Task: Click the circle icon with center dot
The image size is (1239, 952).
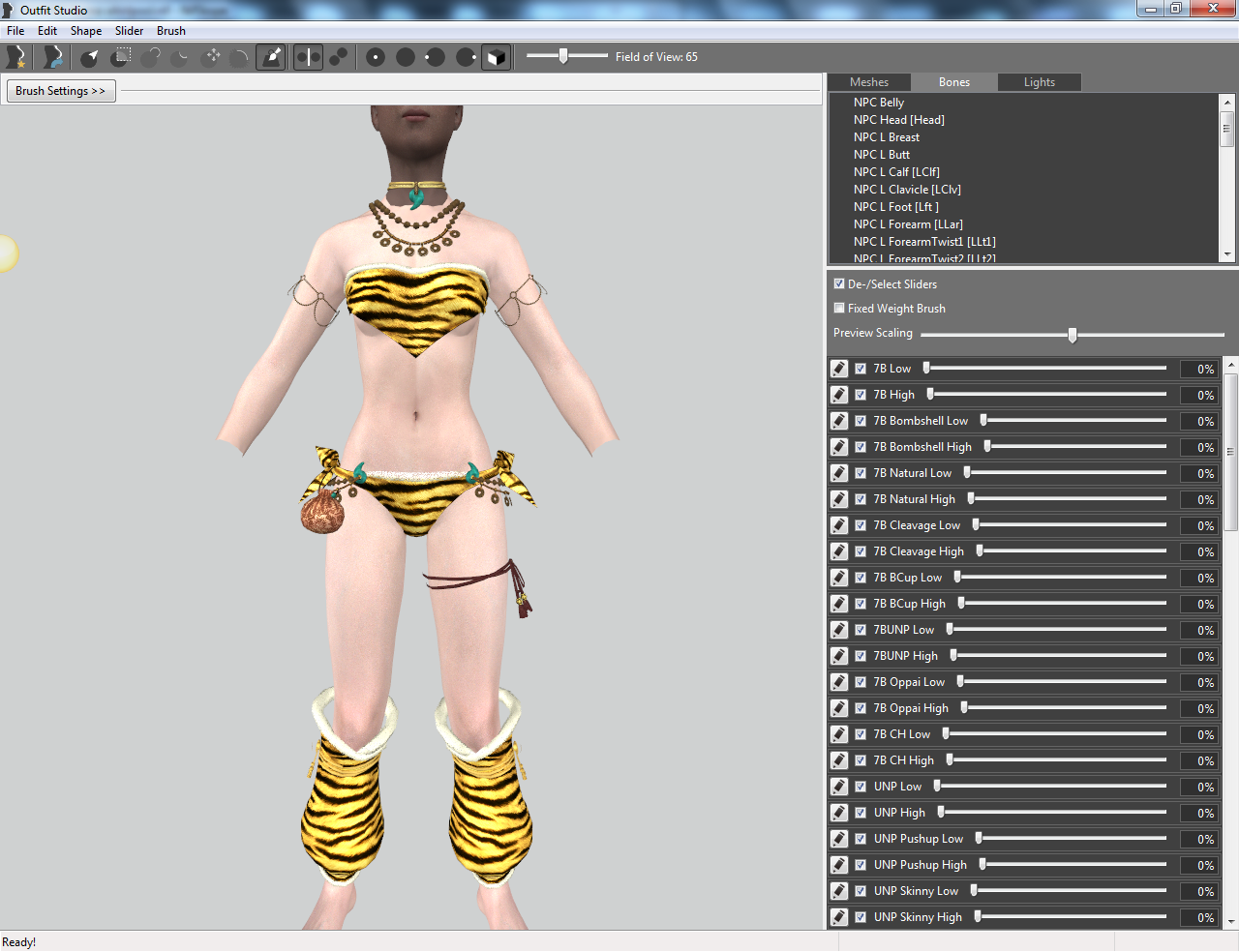Action: point(376,57)
